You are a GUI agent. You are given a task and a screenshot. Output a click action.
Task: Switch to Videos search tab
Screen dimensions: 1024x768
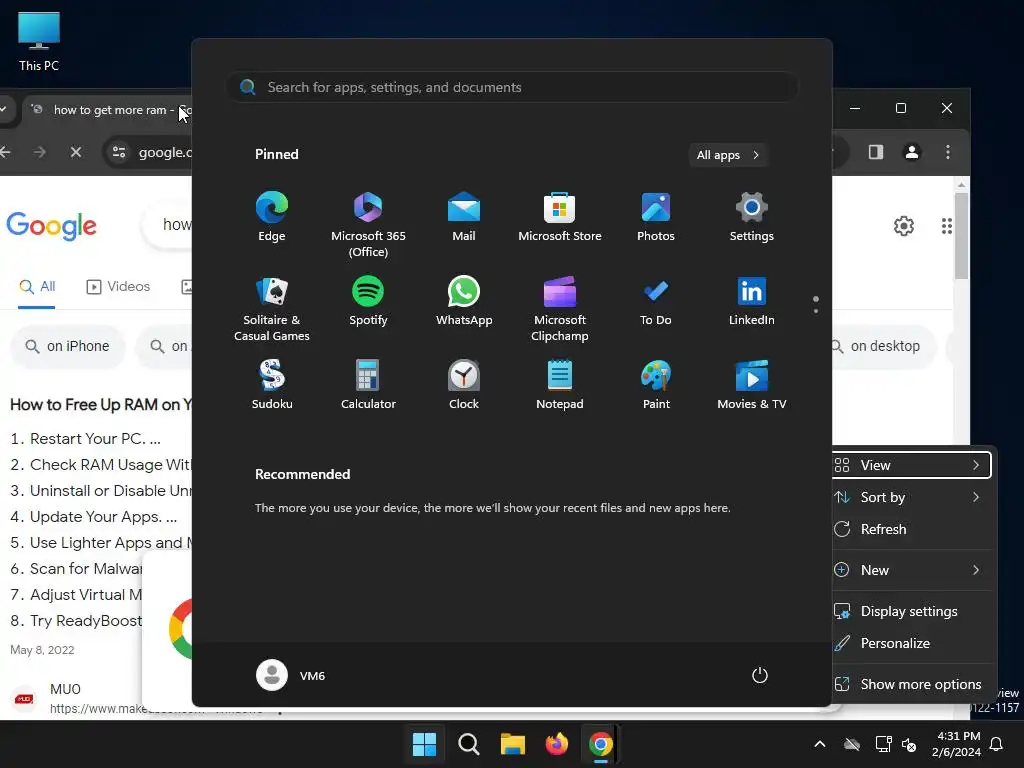pyautogui.click(x=118, y=287)
